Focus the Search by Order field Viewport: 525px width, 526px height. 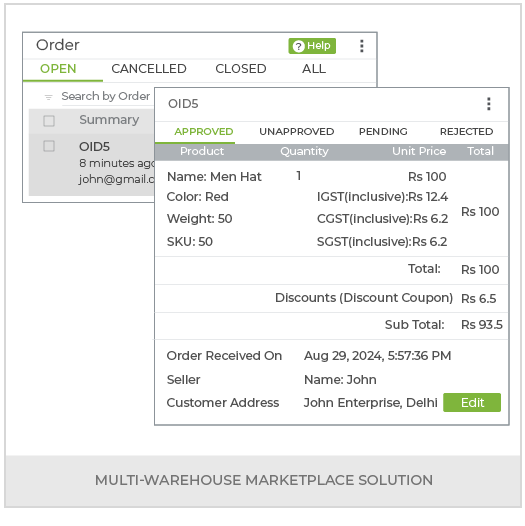pyautogui.click(x=107, y=97)
